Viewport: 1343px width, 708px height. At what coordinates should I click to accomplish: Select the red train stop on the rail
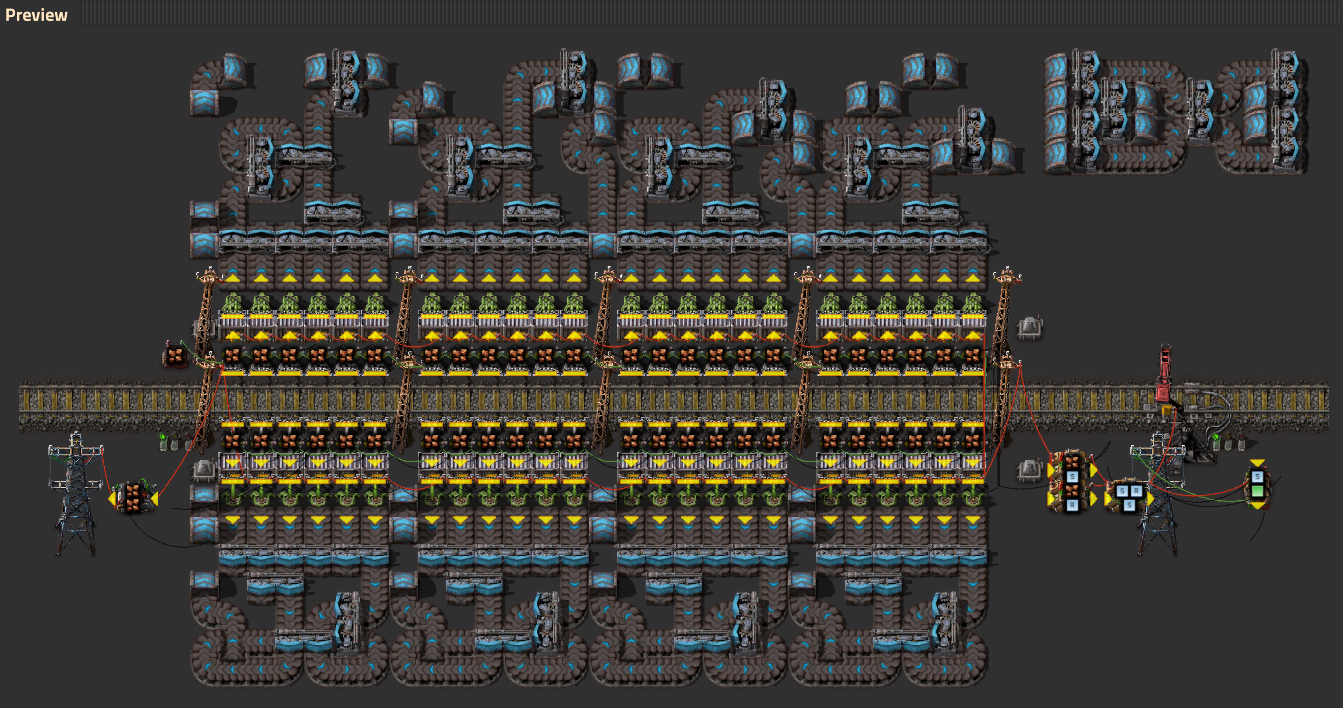click(1165, 375)
